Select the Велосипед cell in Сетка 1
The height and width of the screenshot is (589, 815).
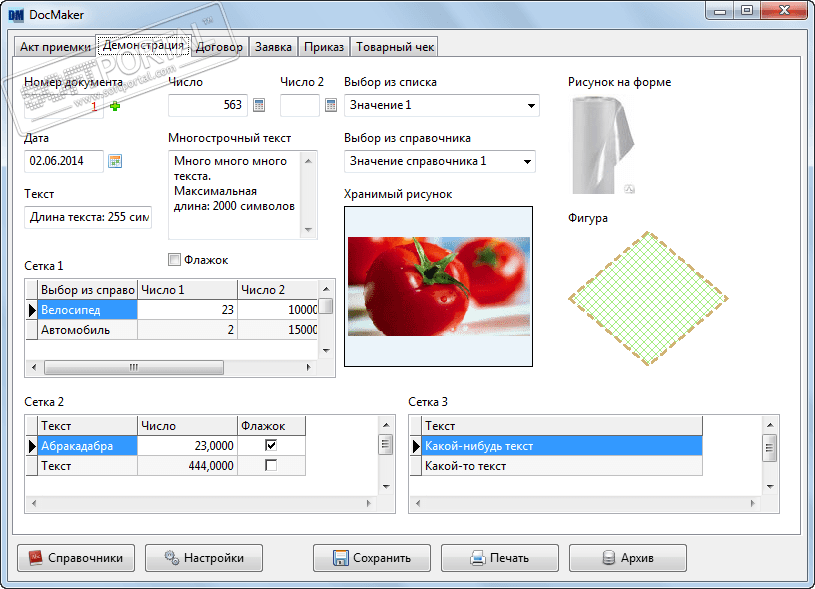[87, 310]
